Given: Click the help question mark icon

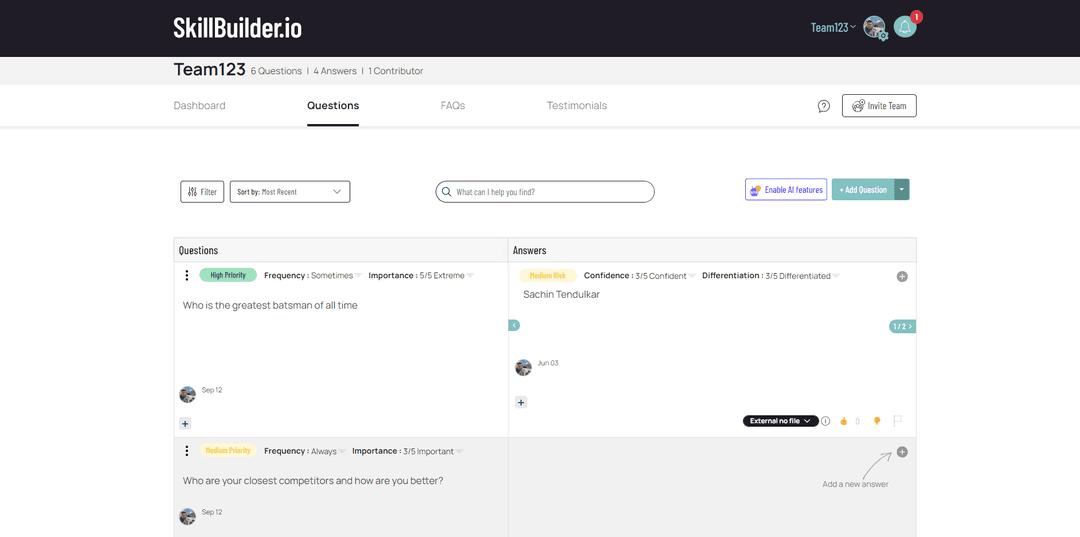Looking at the screenshot, I should point(824,106).
